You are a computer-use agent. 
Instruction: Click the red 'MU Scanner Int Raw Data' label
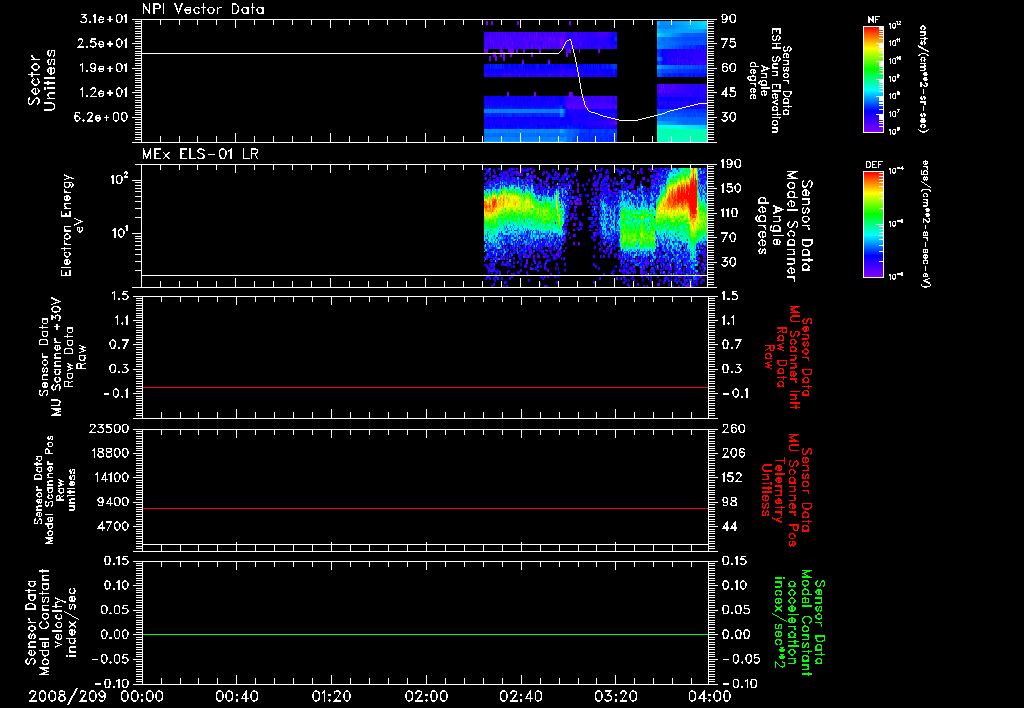point(788,357)
